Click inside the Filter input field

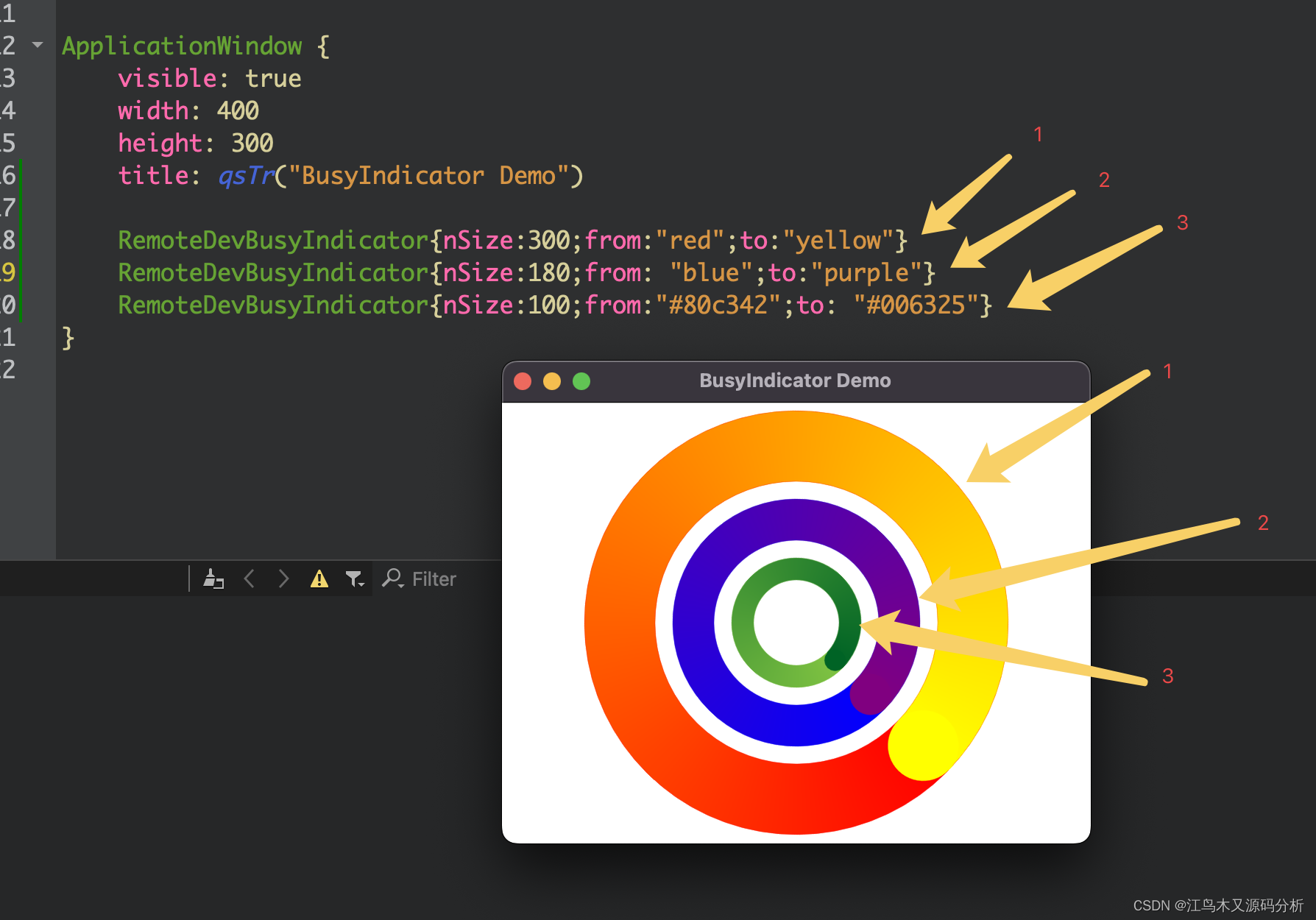point(442,579)
